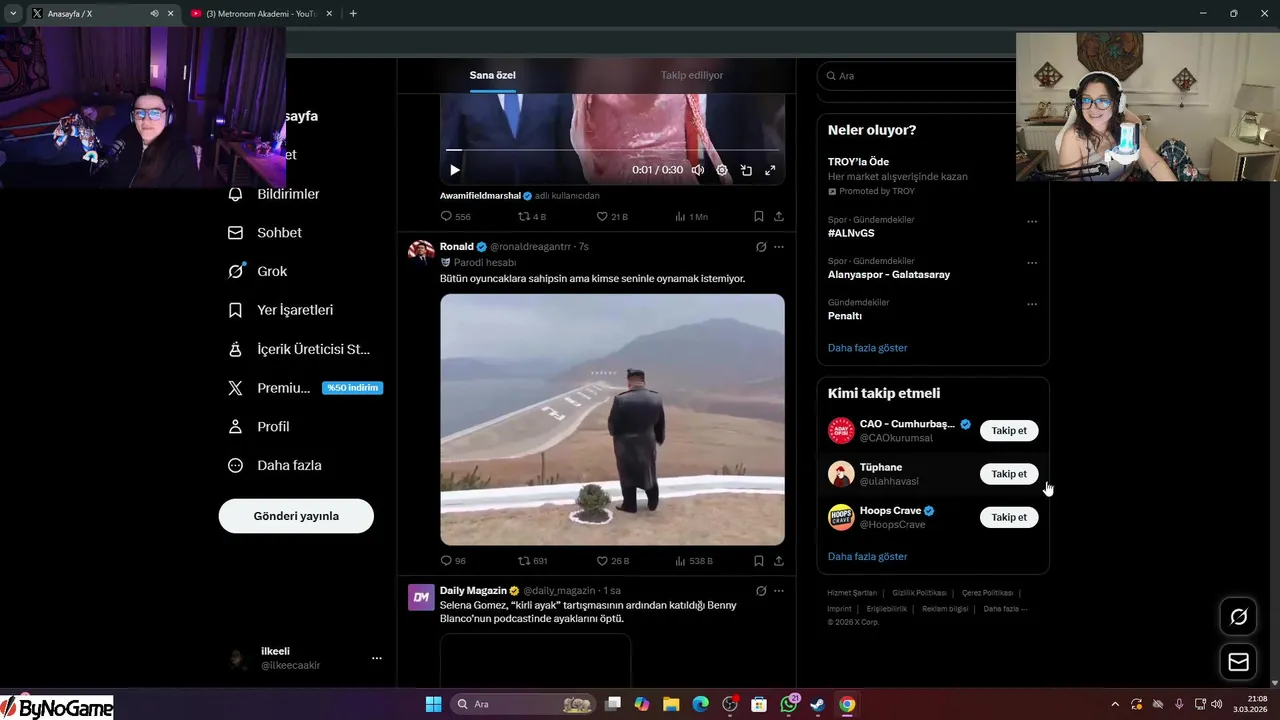
Task: Repost the video post with 4 B reposts
Action: click(532, 216)
